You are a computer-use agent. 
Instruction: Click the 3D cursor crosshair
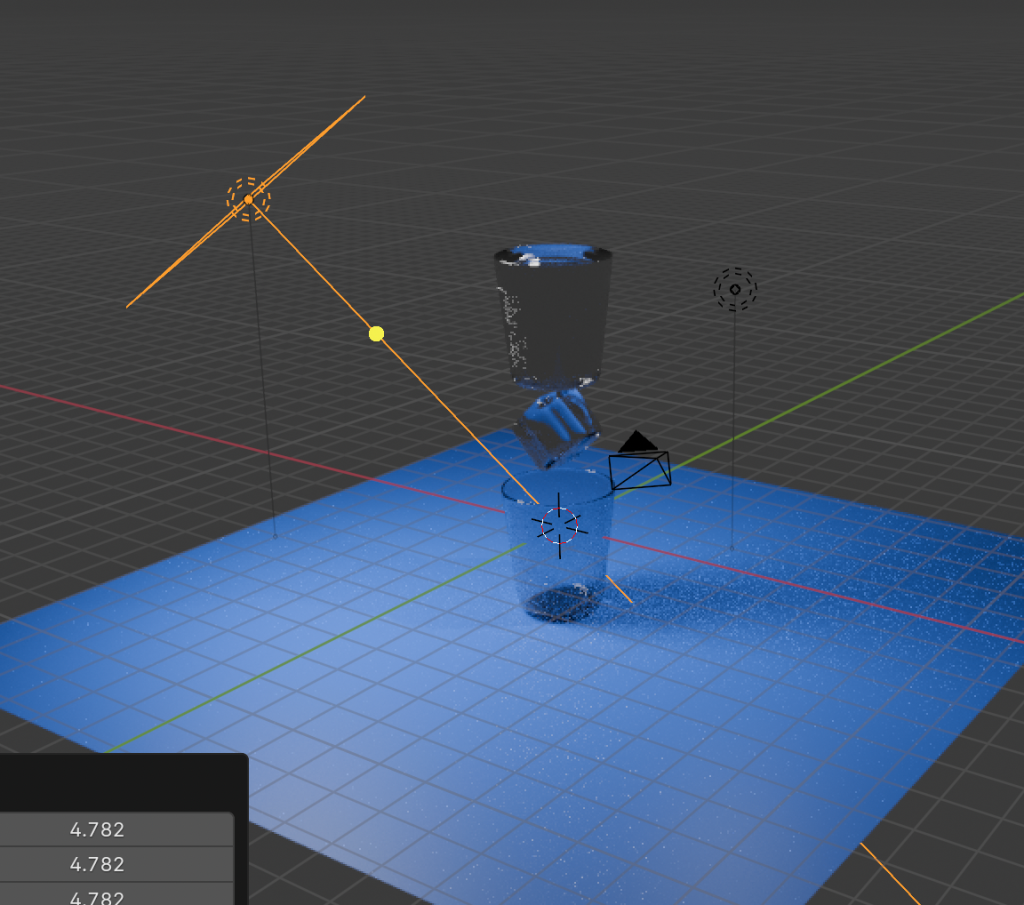(559, 524)
